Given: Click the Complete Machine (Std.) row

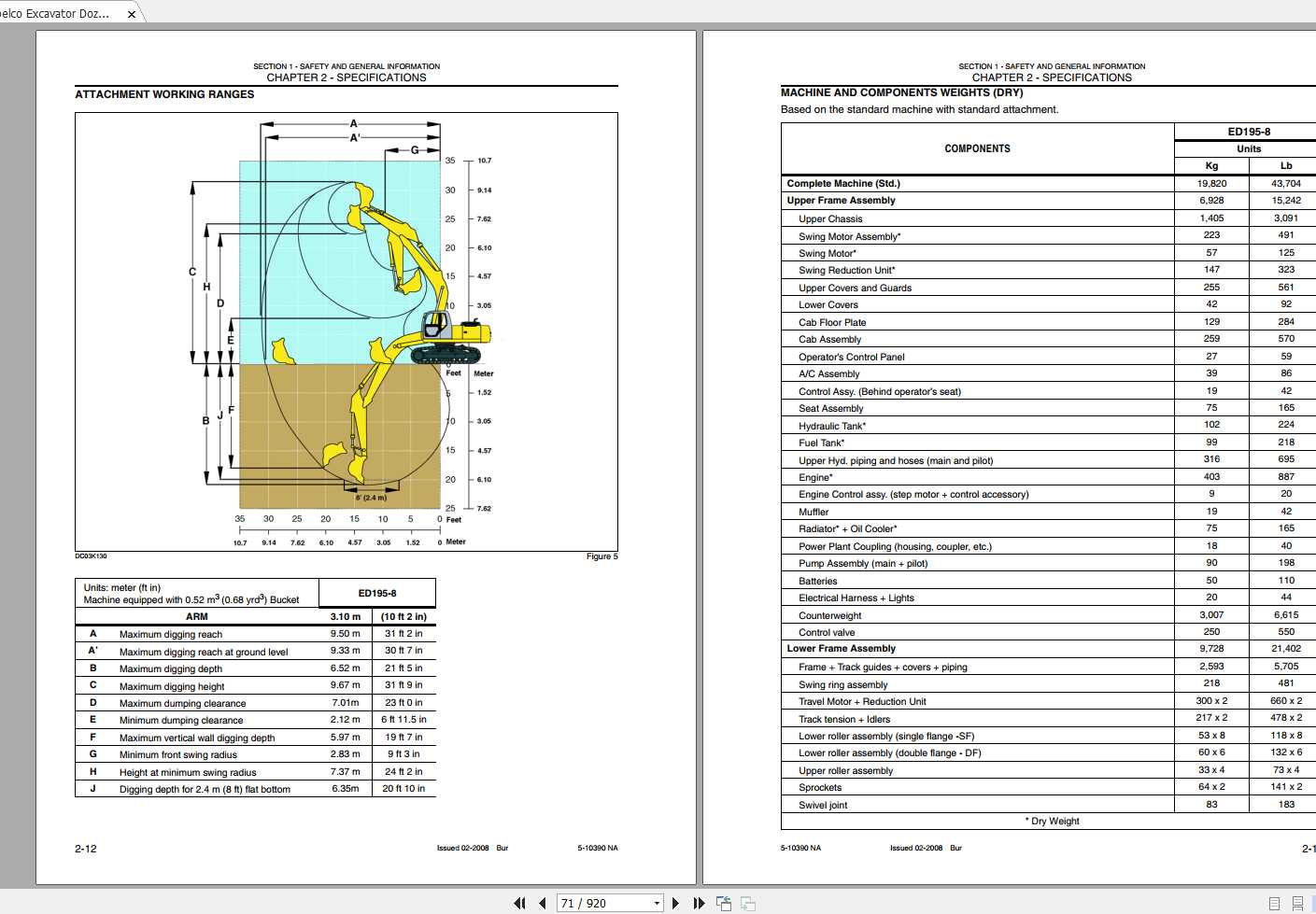Looking at the screenshot, I should pos(1048,184).
